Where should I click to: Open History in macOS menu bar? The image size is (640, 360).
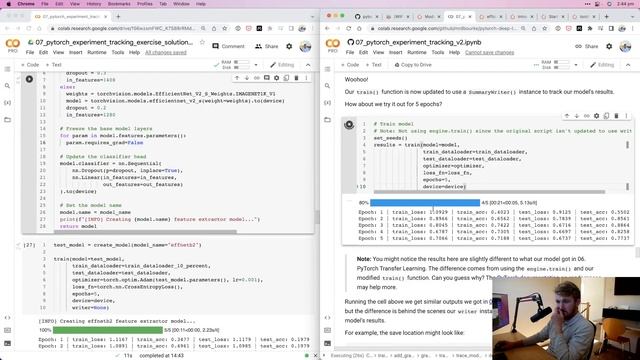93,4
